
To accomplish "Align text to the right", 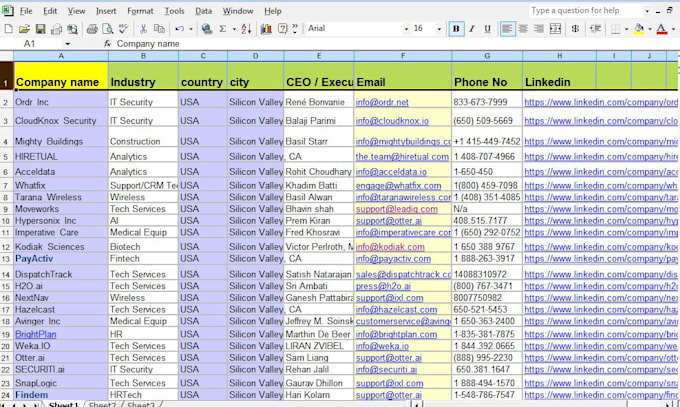I will (539, 29).
